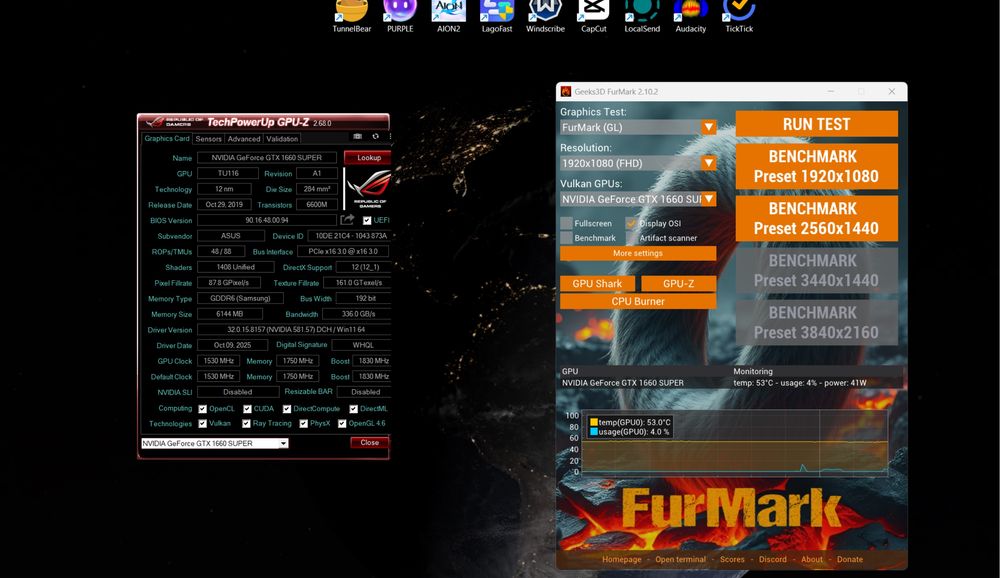
Task: Launch GPU Shark from FurMark
Action: (597, 284)
